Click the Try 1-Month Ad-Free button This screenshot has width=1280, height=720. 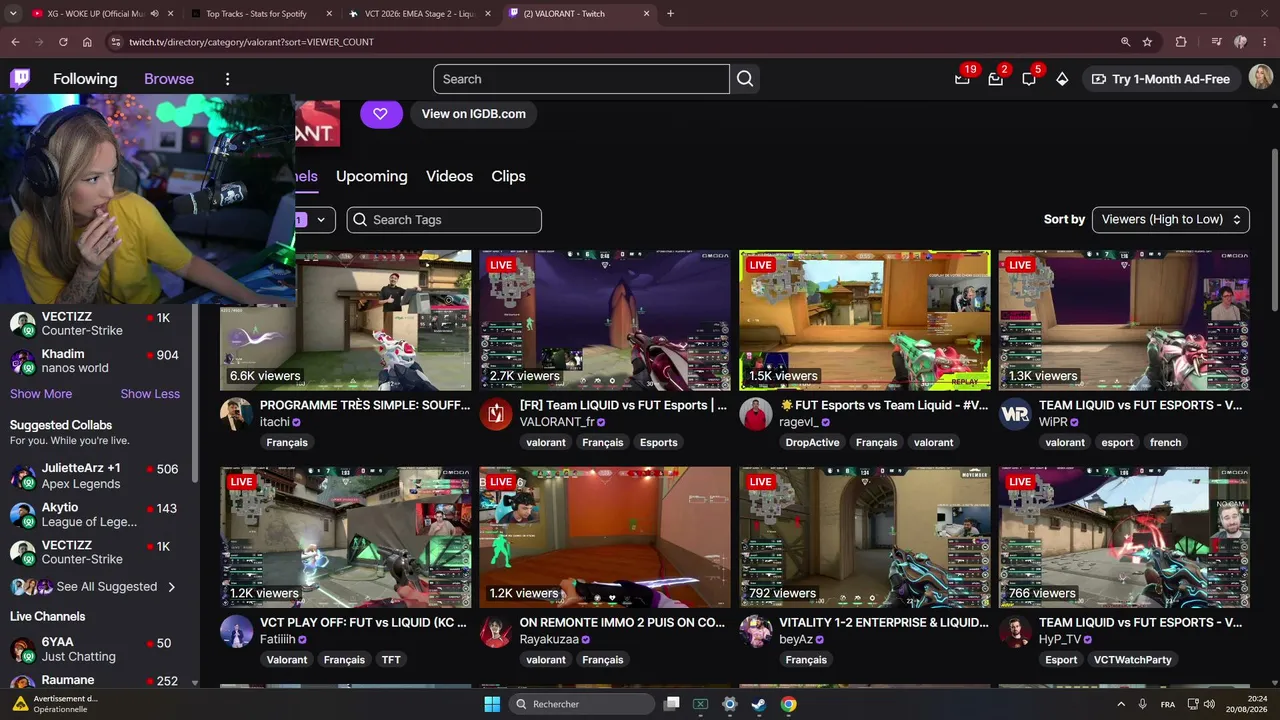(x=1161, y=79)
